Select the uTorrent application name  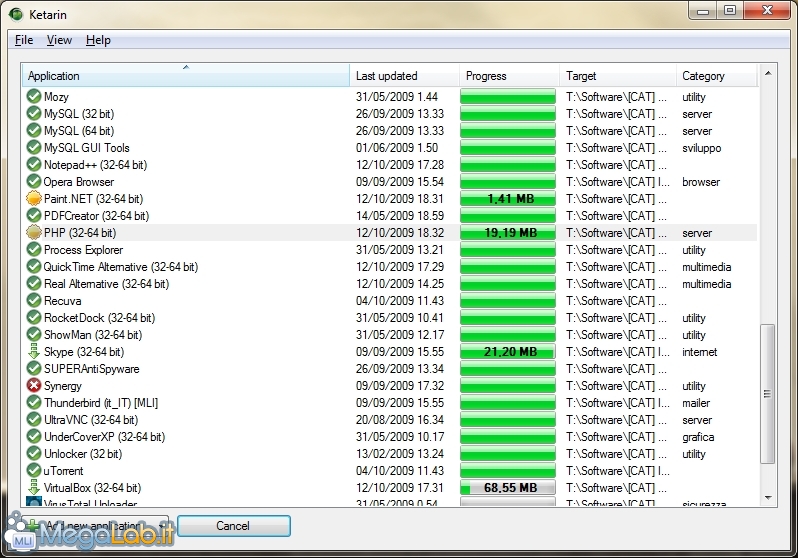pos(64,471)
